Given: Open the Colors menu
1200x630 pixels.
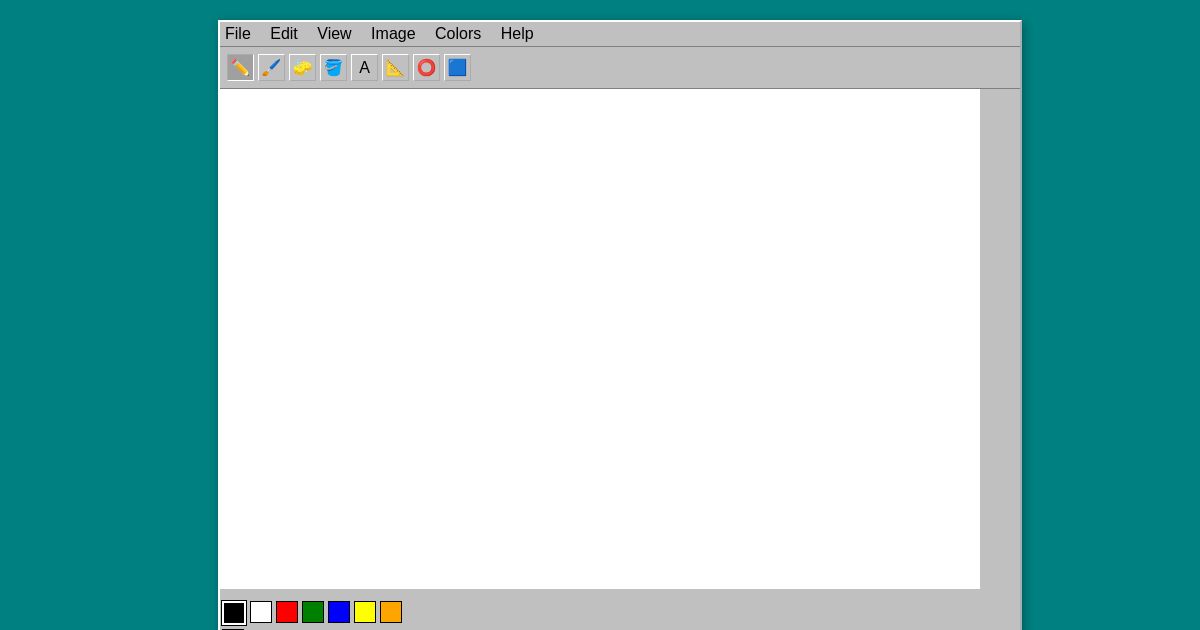Looking at the screenshot, I should pos(457,33).
